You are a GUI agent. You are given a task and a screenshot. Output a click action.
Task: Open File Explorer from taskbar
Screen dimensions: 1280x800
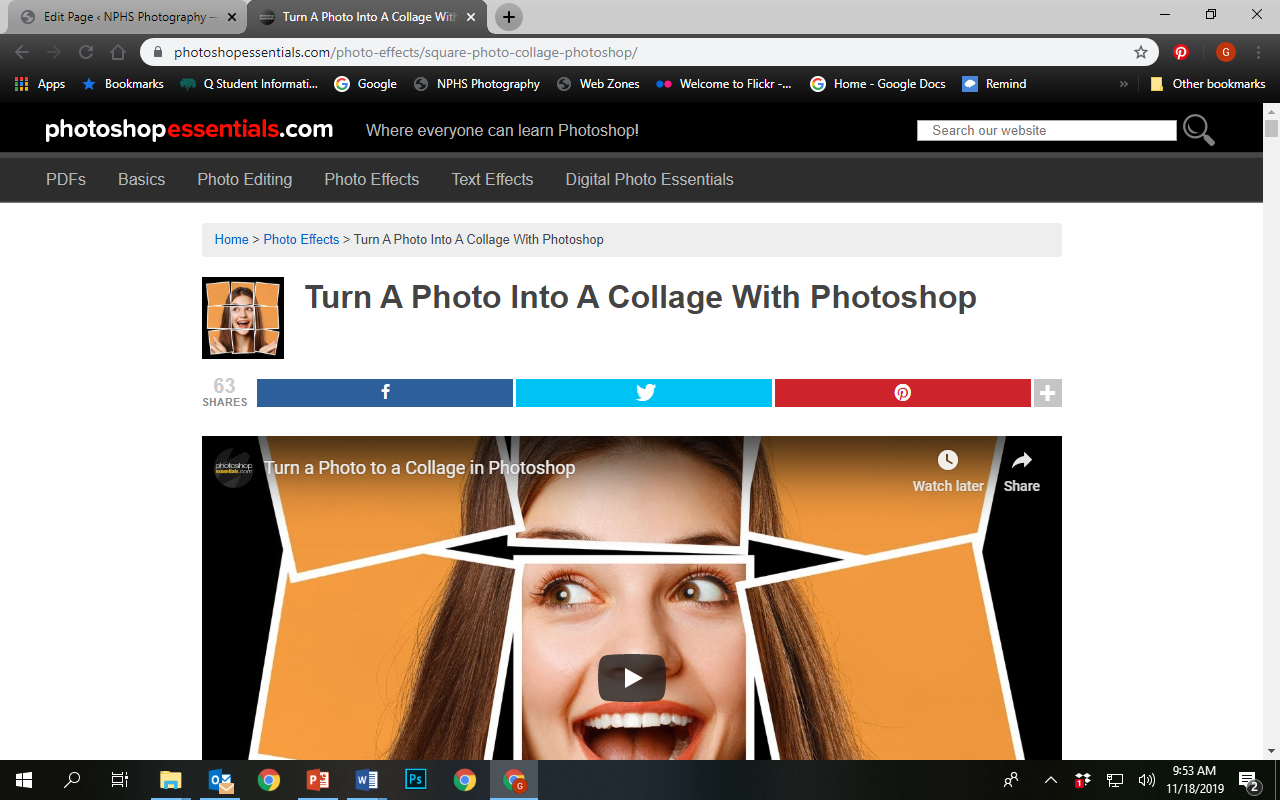pyautogui.click(x=171, y=780)
